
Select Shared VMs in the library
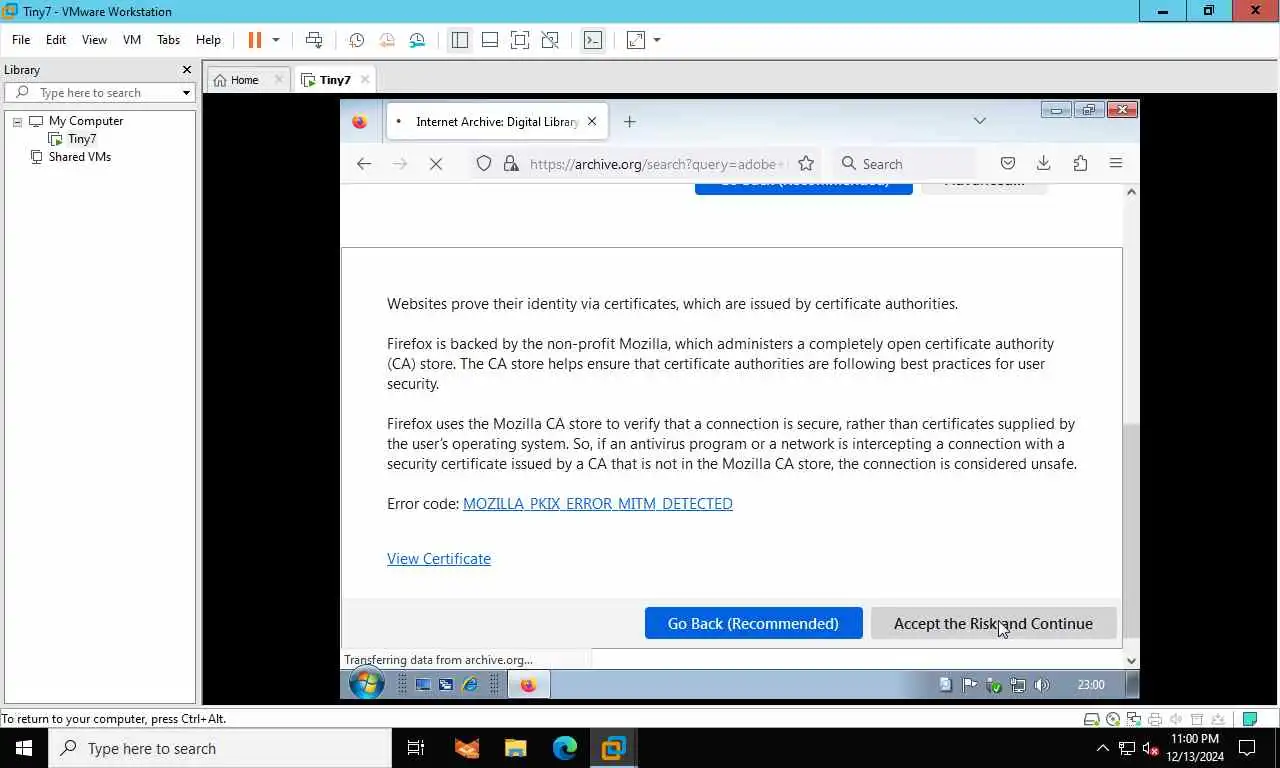pyautogui.click(x=79, y=157)
